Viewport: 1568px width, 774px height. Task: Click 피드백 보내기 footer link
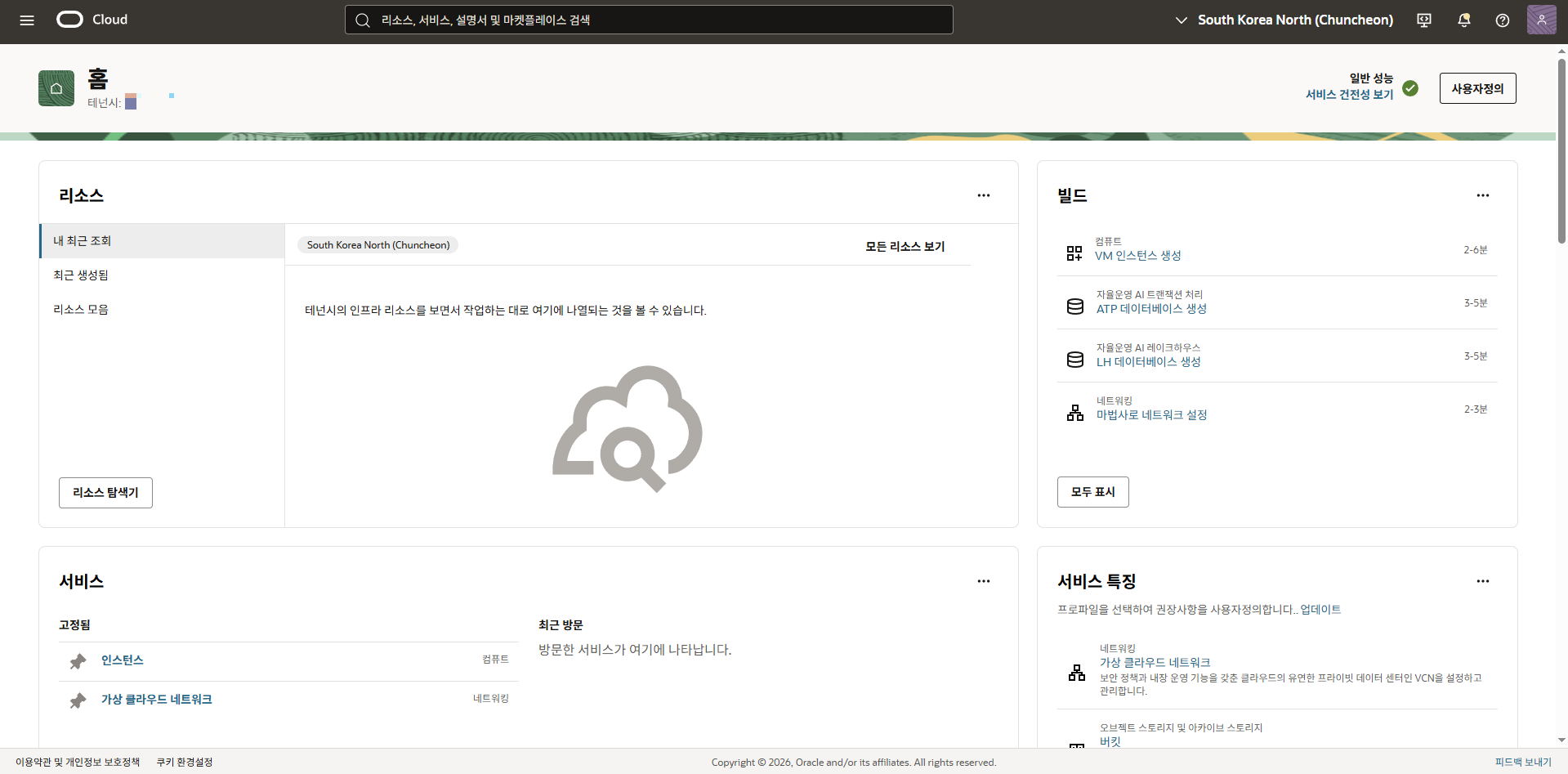coord(1523,762)
